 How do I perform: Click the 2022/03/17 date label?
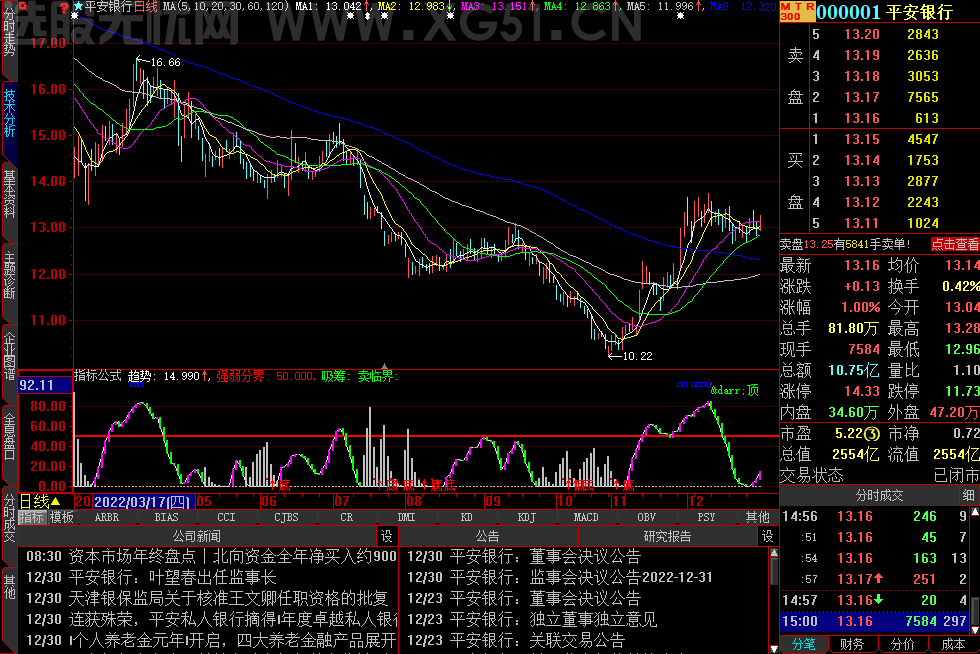click(142, 501)
